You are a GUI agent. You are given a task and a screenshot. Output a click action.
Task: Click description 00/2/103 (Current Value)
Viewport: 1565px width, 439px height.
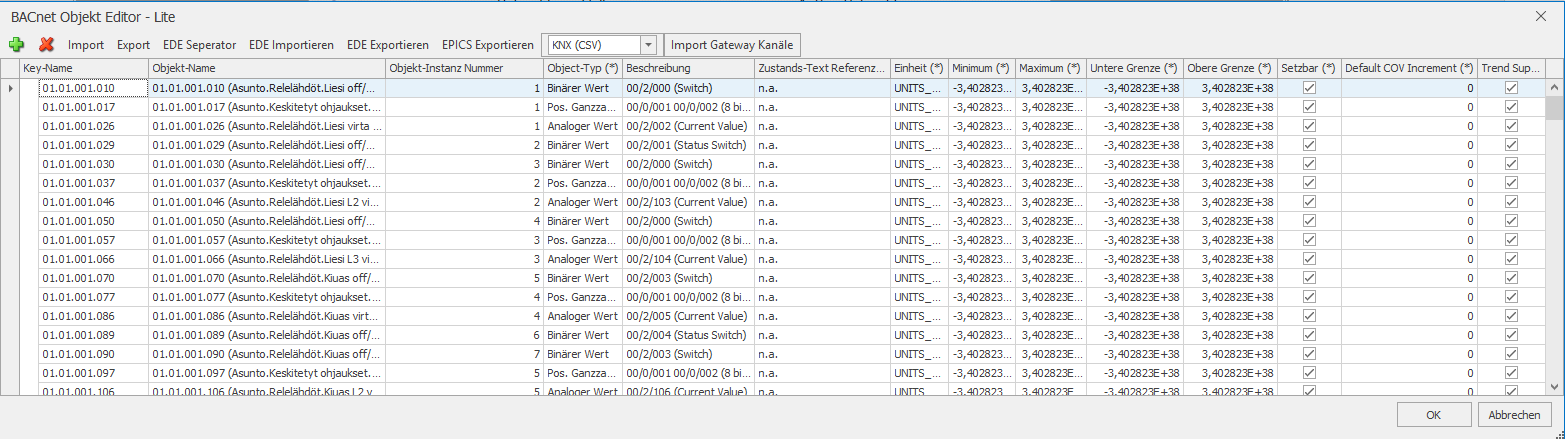(688, 202)
